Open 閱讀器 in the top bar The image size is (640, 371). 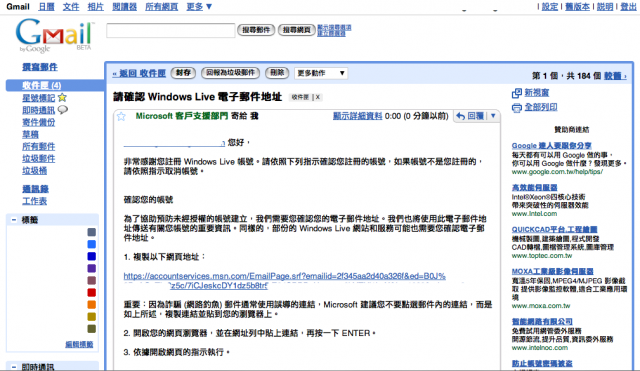tap(124, 7)
